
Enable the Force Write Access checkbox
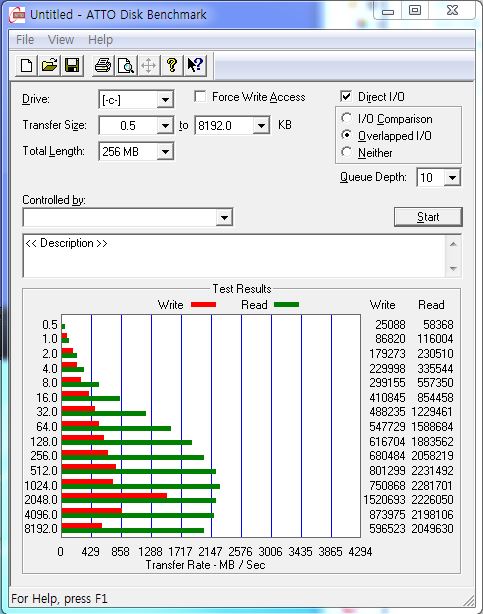200,96
